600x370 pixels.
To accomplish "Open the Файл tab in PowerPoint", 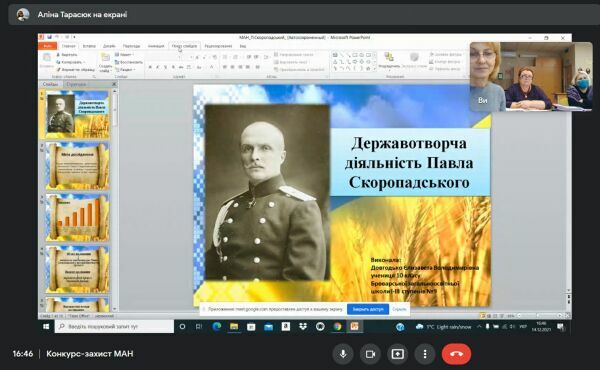I will 47,46.
